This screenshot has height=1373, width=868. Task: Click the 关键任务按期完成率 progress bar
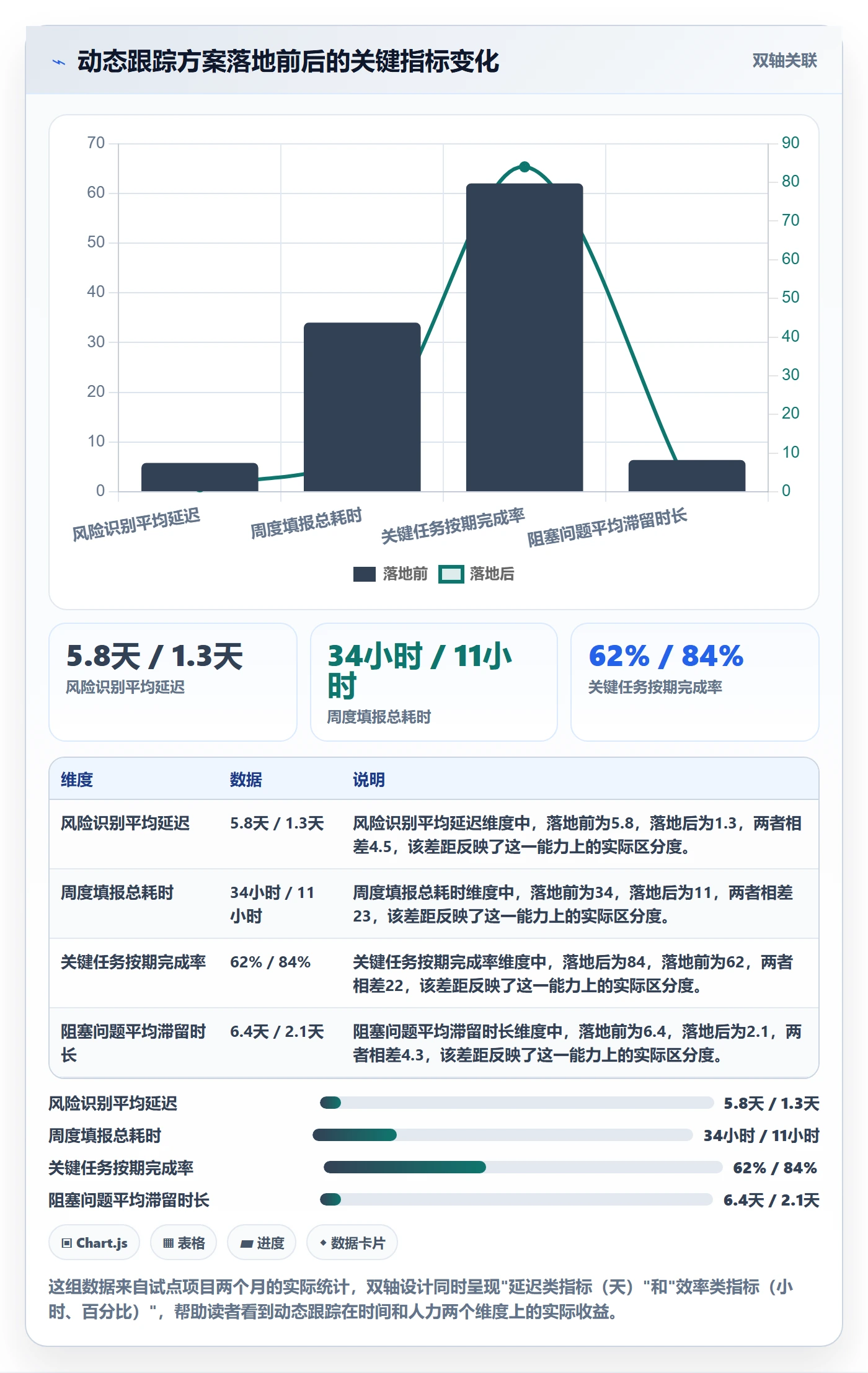523,1167
